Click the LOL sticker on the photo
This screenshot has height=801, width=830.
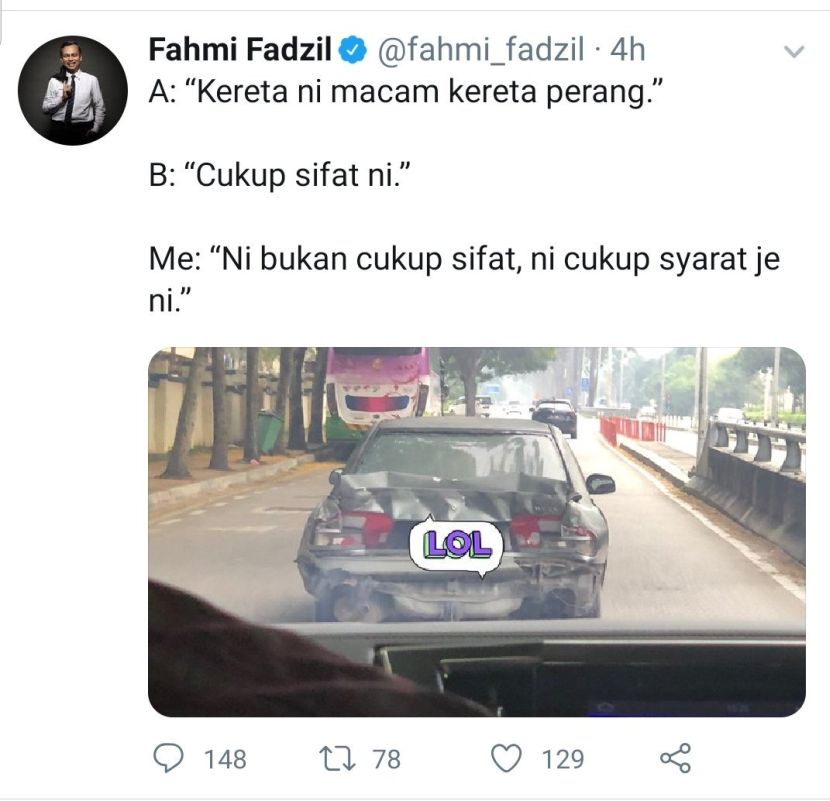456,546
